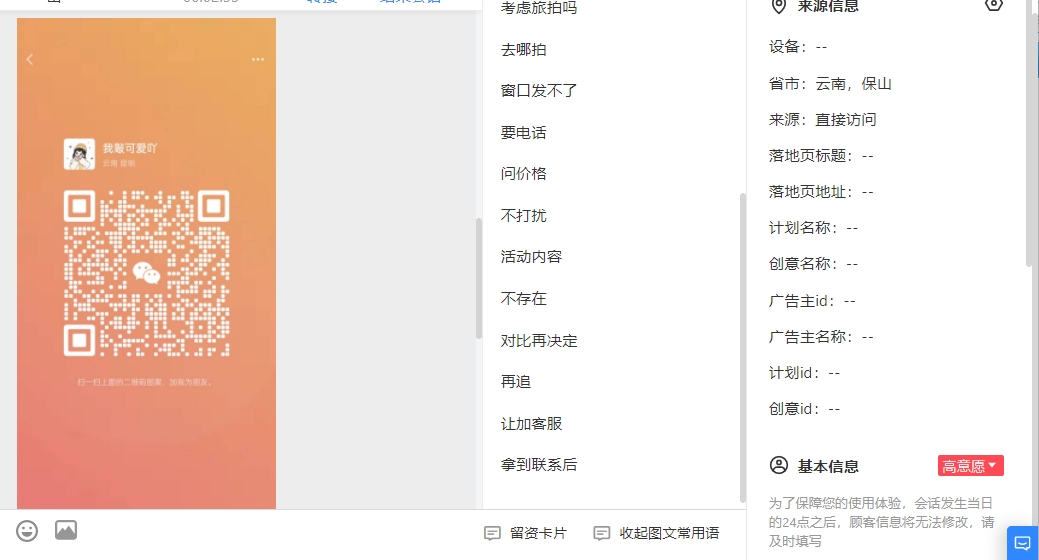The height and width of the screenshot is (560, 1039).
Task: Click the 留资卡片 button
Action: coord(525,533)
